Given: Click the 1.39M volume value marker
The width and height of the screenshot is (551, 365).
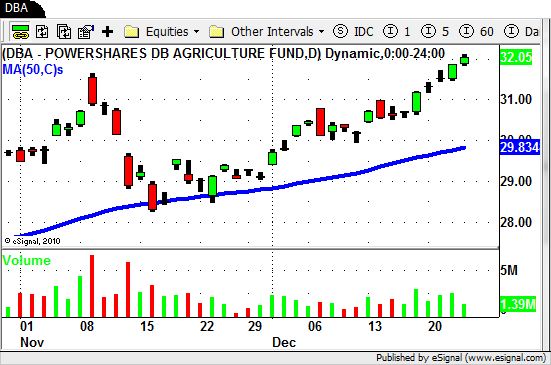Looking at the screenshot, I should (518, 304).
